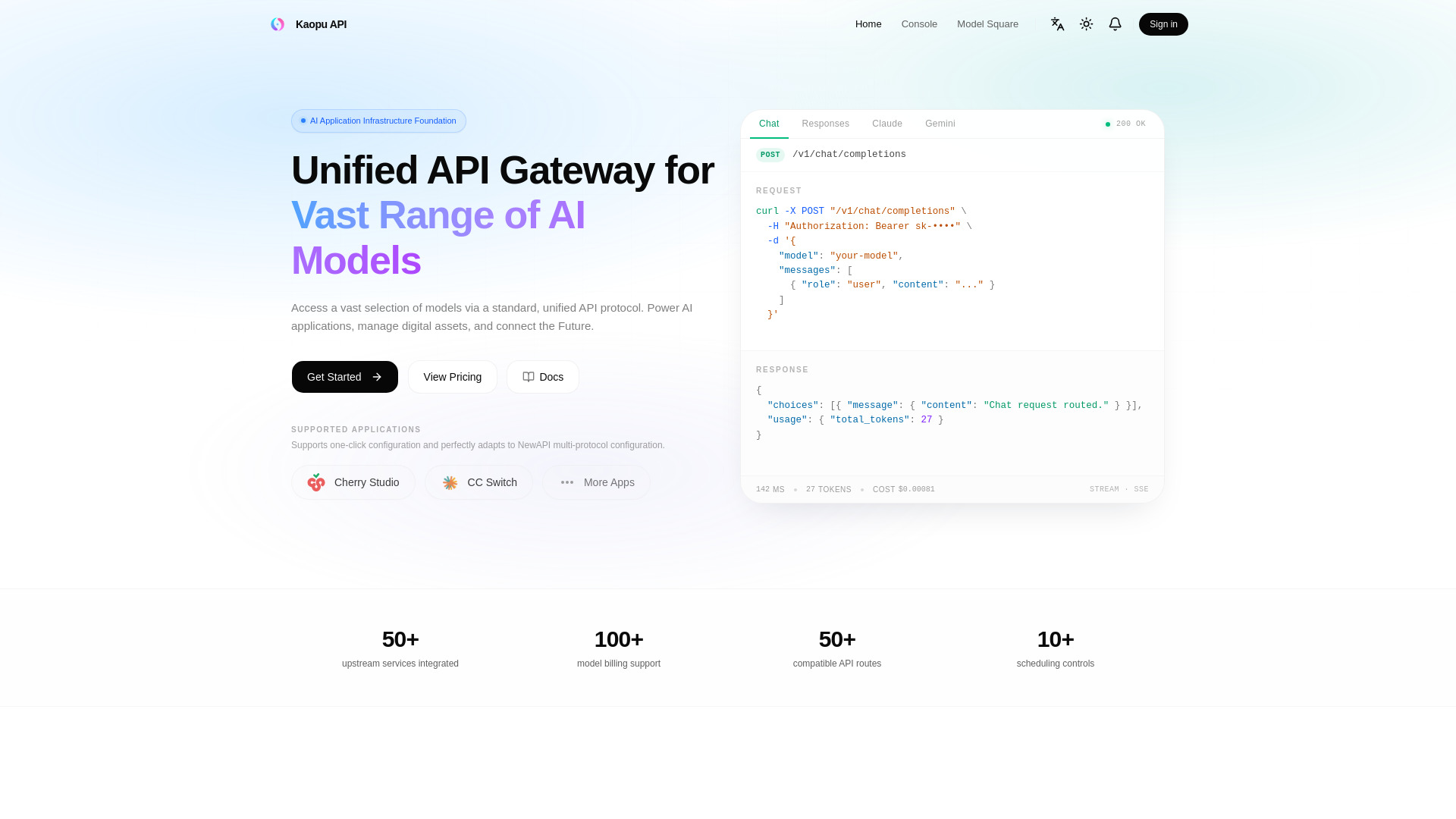The height and width of the screenshot is (819, 1456).
Task: Open the Console nav link
Action: click(x=919, y=24)
